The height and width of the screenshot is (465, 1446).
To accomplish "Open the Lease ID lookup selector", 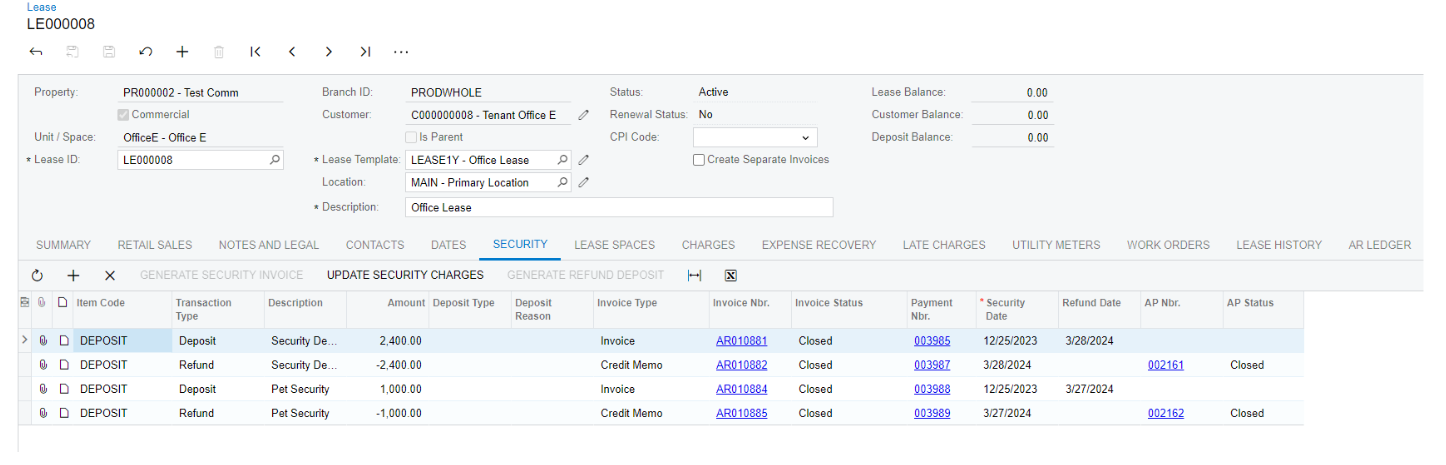I will coord(274,160).
